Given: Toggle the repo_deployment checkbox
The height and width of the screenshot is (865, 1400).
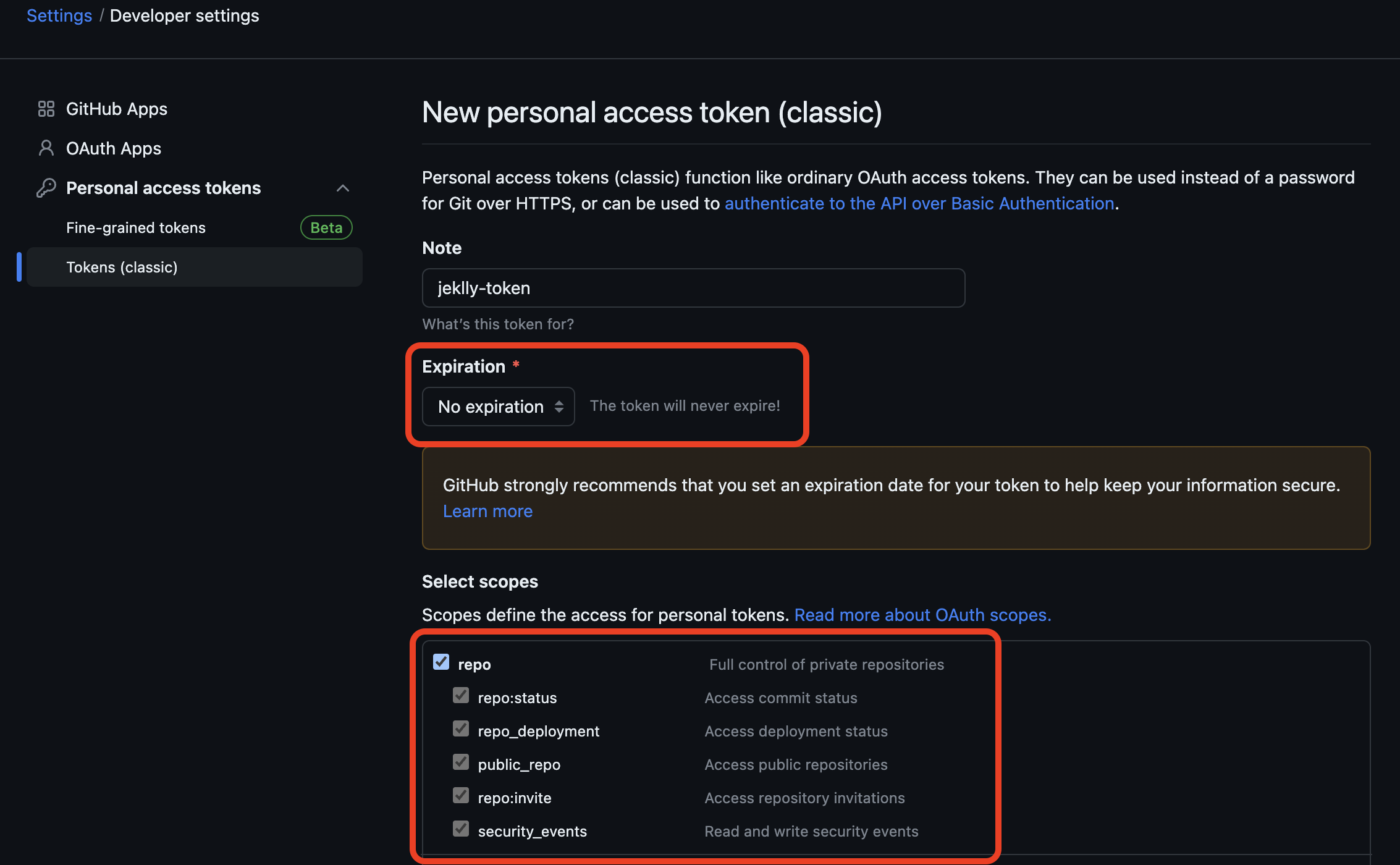Looking at the screenshot, I should (x=461, y=729).
